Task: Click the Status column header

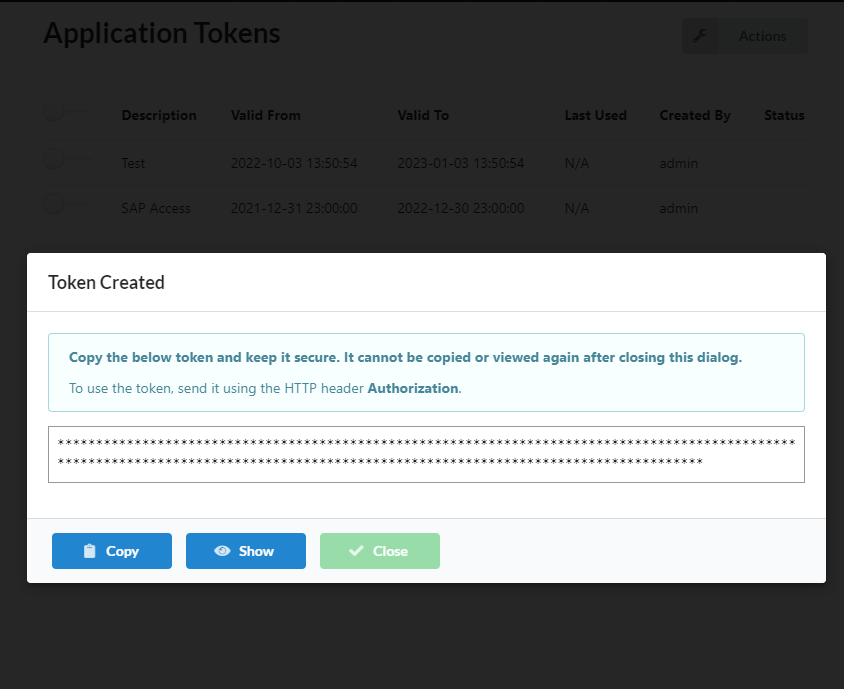Action: pyautogui.click(x=784, y=115)
